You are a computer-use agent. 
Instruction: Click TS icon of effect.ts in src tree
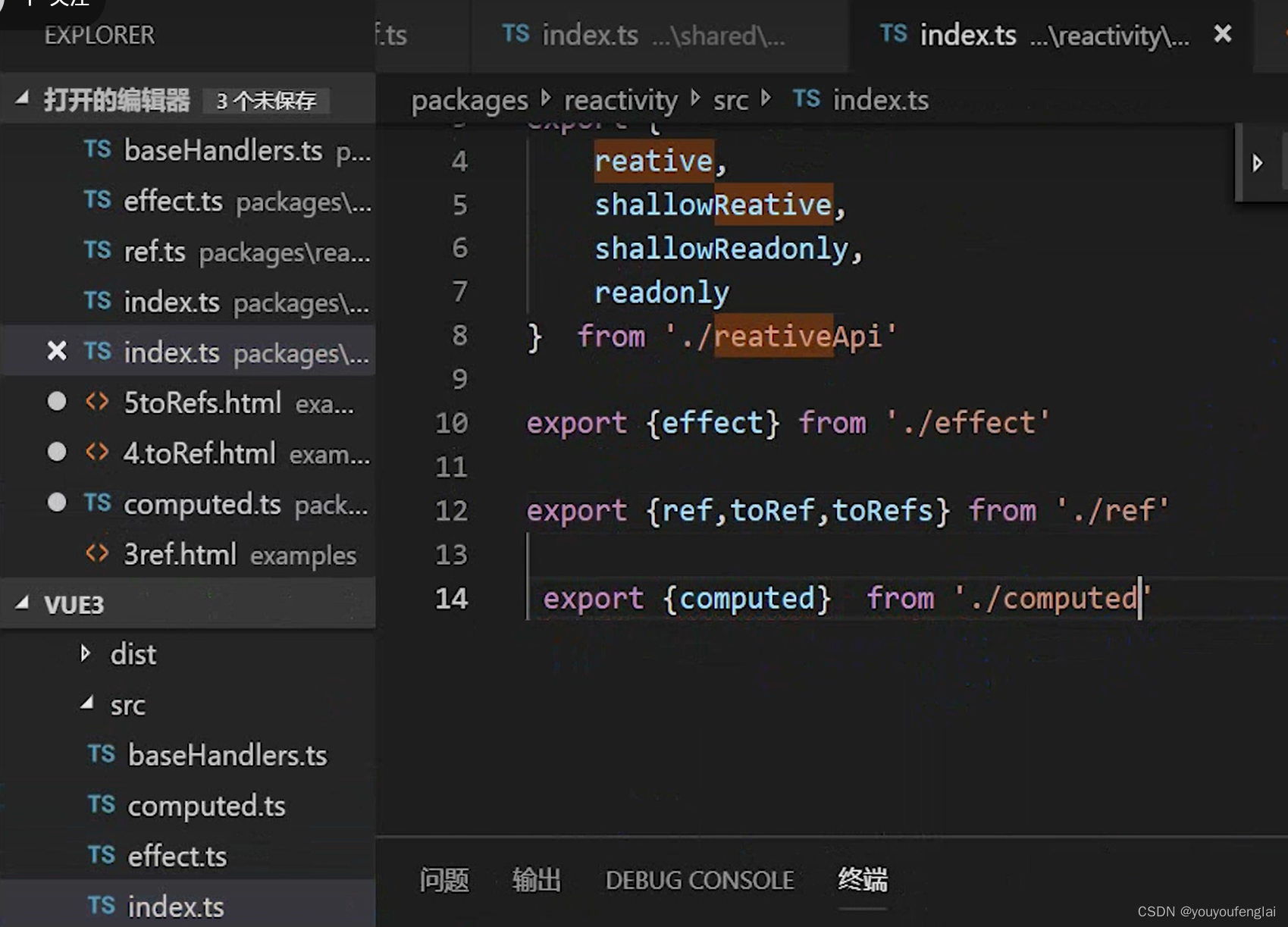point(102,855)
